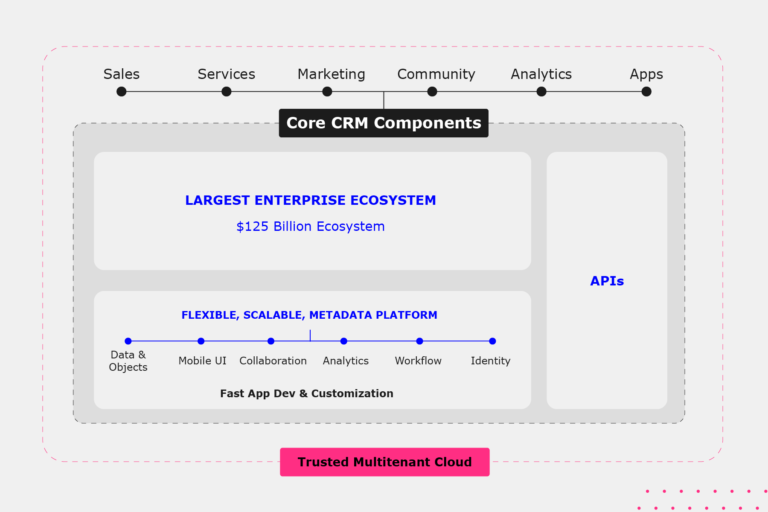Image resolution: width=768 pixels, height=512 pixels.
Task: Click the dot beneath Community
Action: [432, 91]
